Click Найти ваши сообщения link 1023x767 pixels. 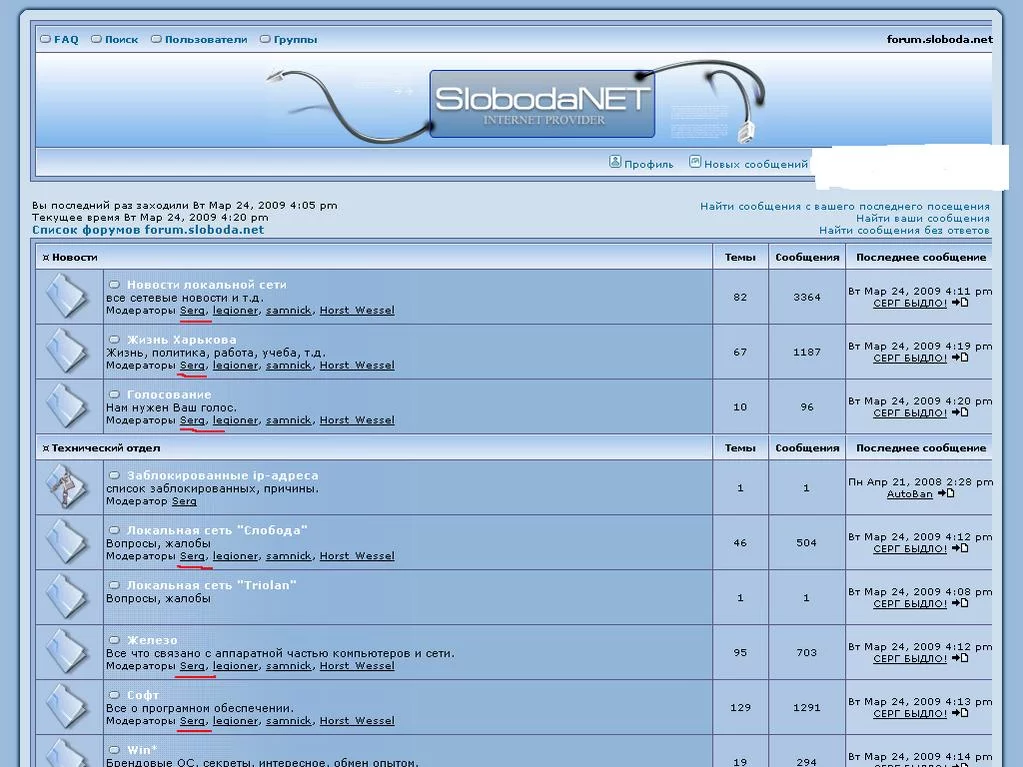coord(922,218)
